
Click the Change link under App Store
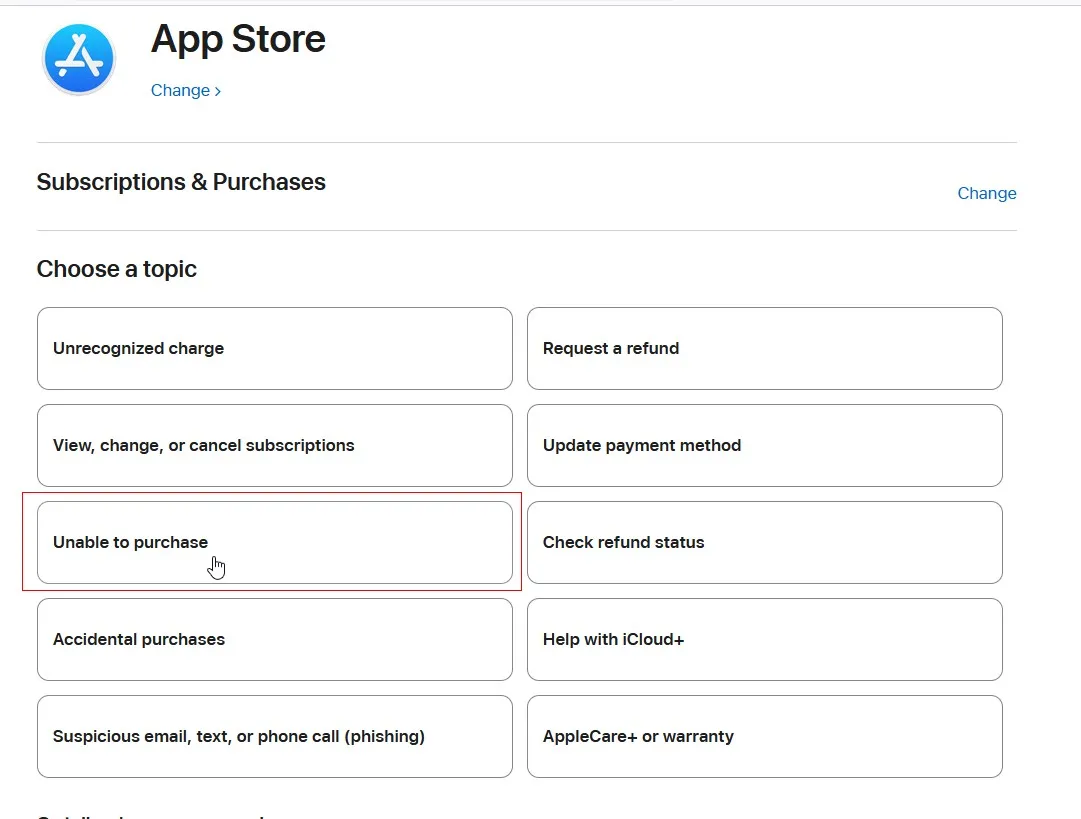point(180,90)
